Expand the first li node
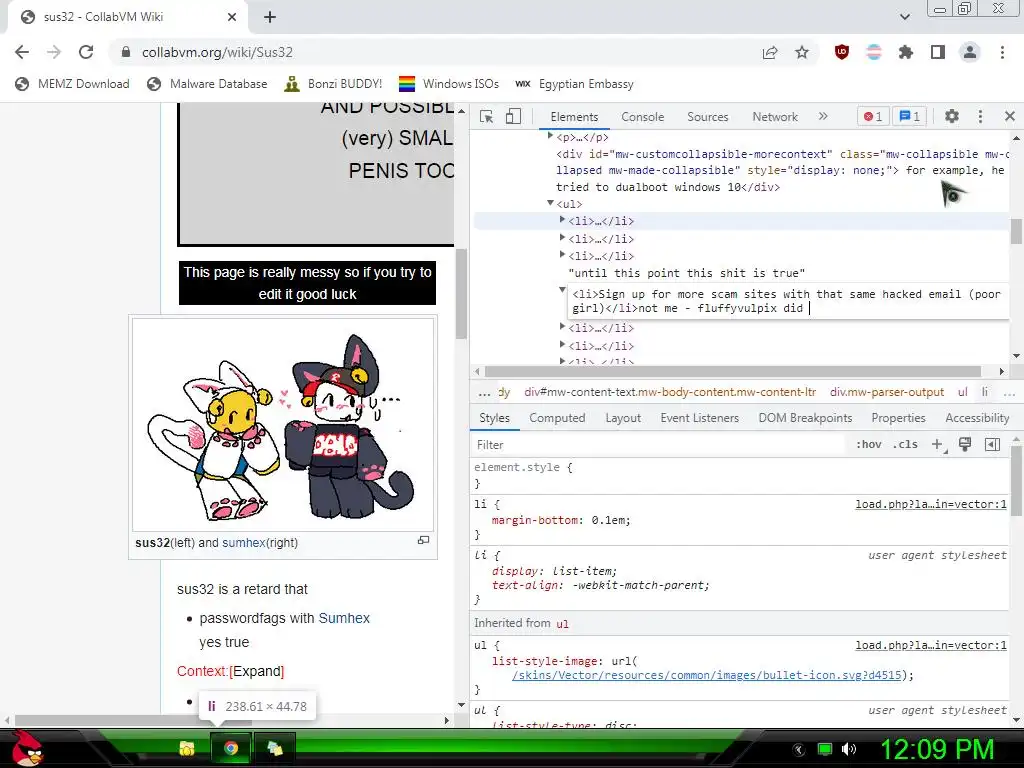 tap(562, 220)
